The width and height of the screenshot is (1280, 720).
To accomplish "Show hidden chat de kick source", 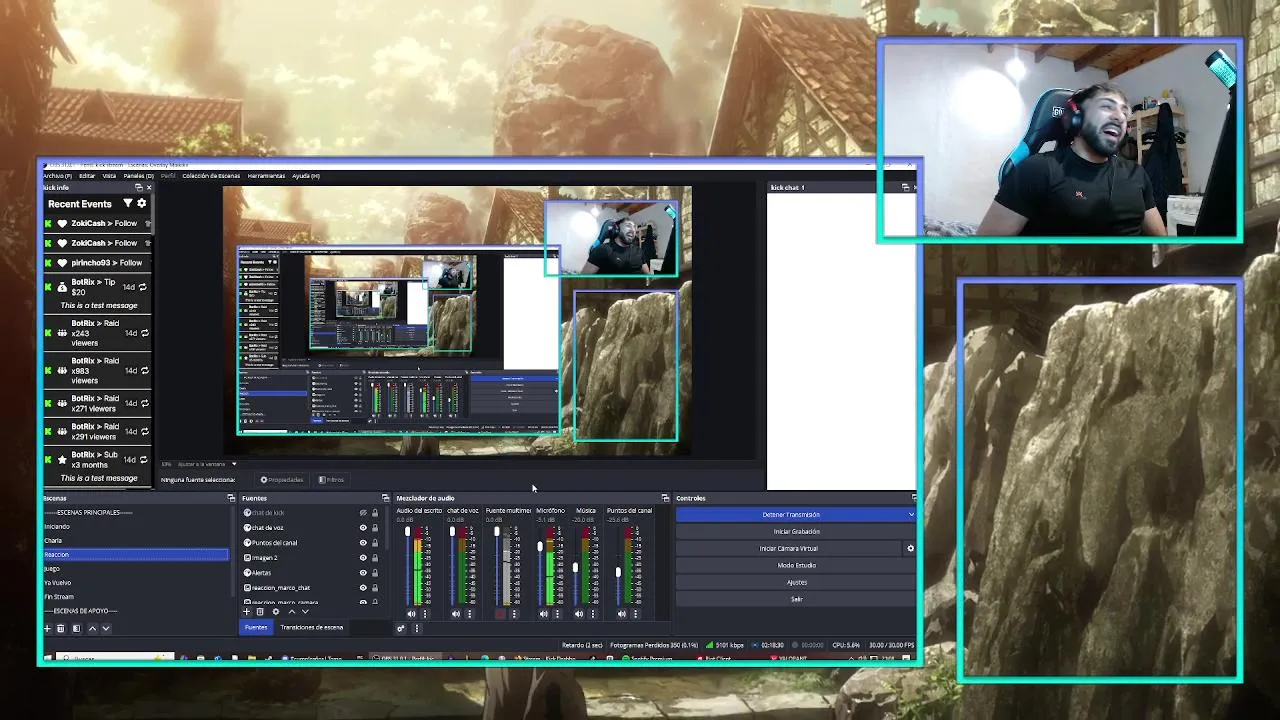I will (x=363, y=513).
